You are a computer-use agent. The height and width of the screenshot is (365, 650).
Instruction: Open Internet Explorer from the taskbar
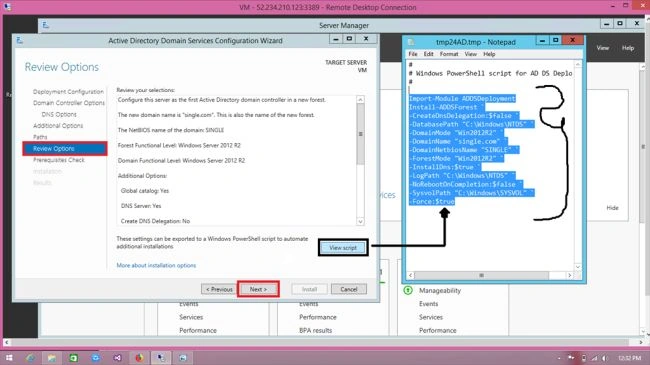coord(30,358)
